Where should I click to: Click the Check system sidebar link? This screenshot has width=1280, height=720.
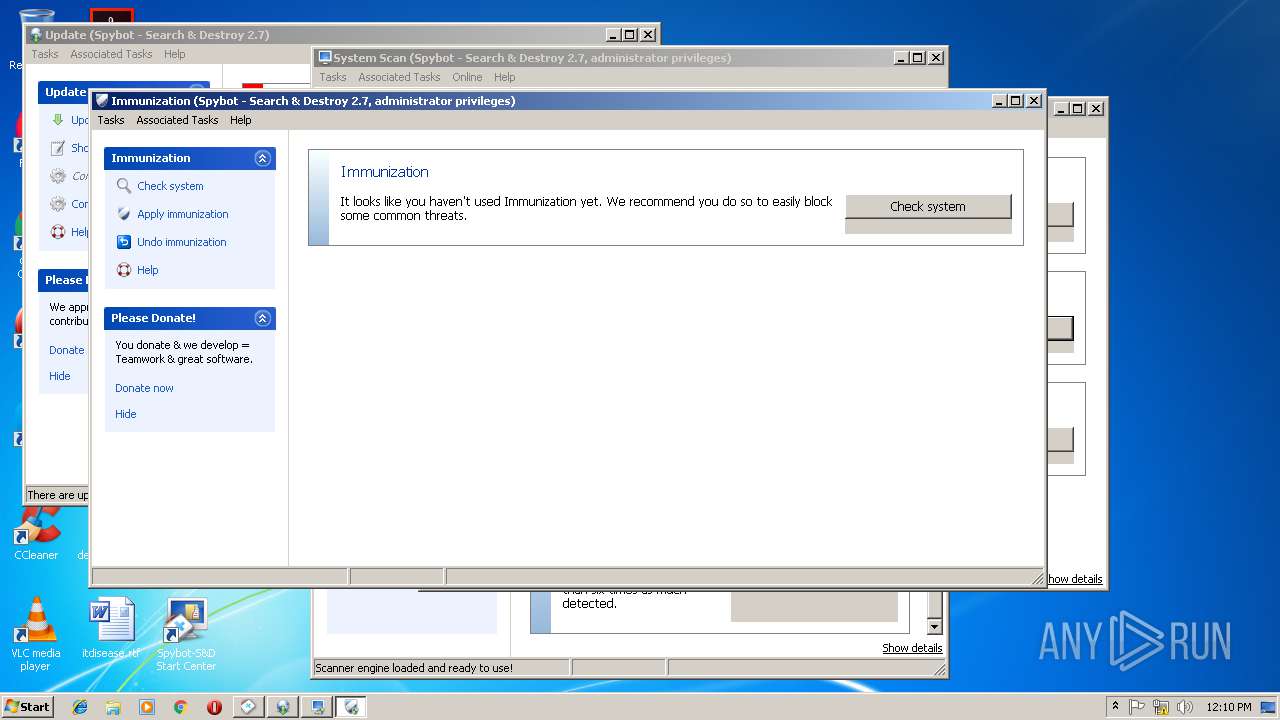[x=170, y=186]
